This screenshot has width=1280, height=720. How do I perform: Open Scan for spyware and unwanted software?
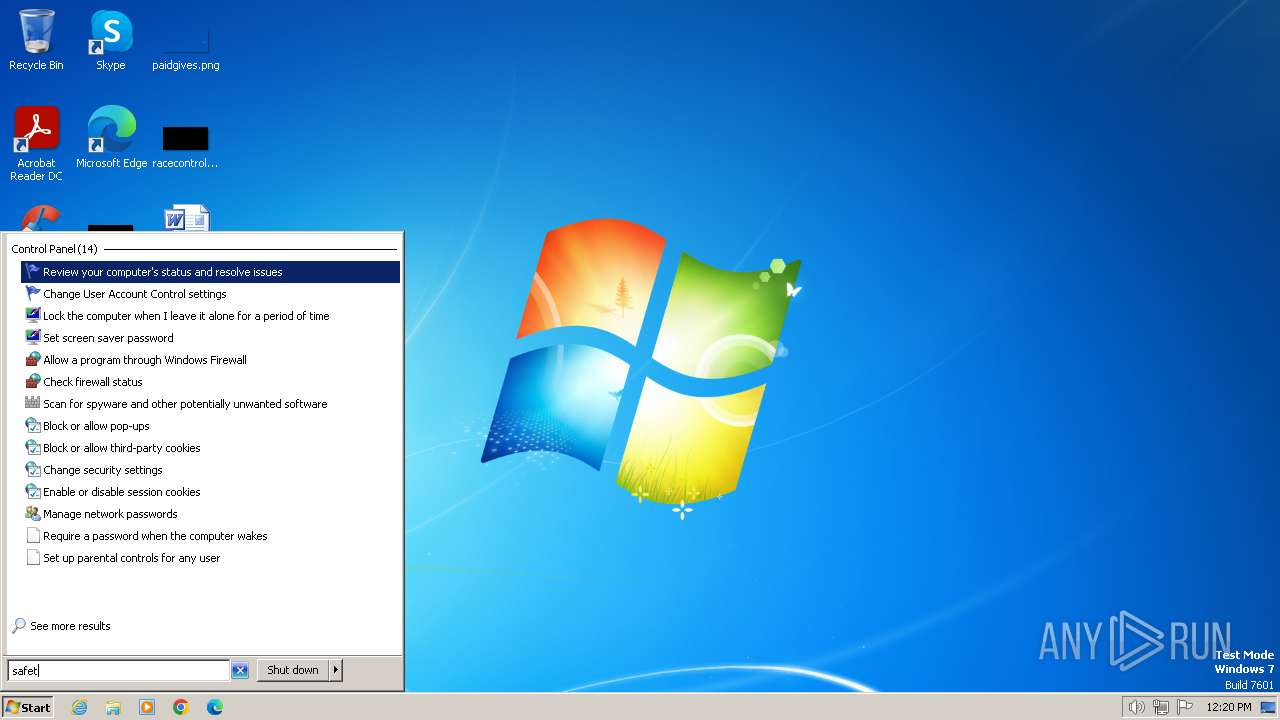[210, 404]
